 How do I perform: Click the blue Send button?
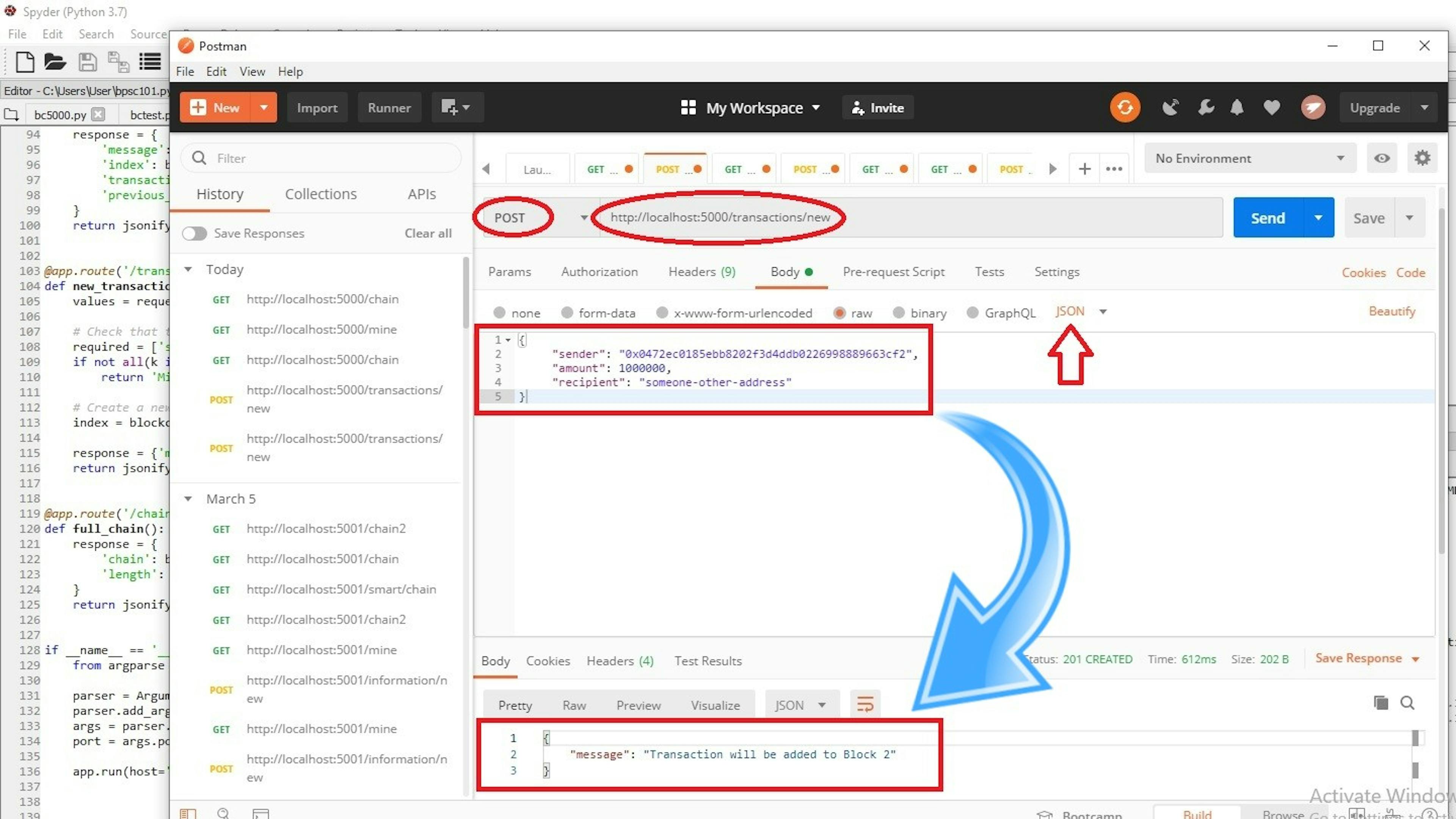pos(1268,218)
